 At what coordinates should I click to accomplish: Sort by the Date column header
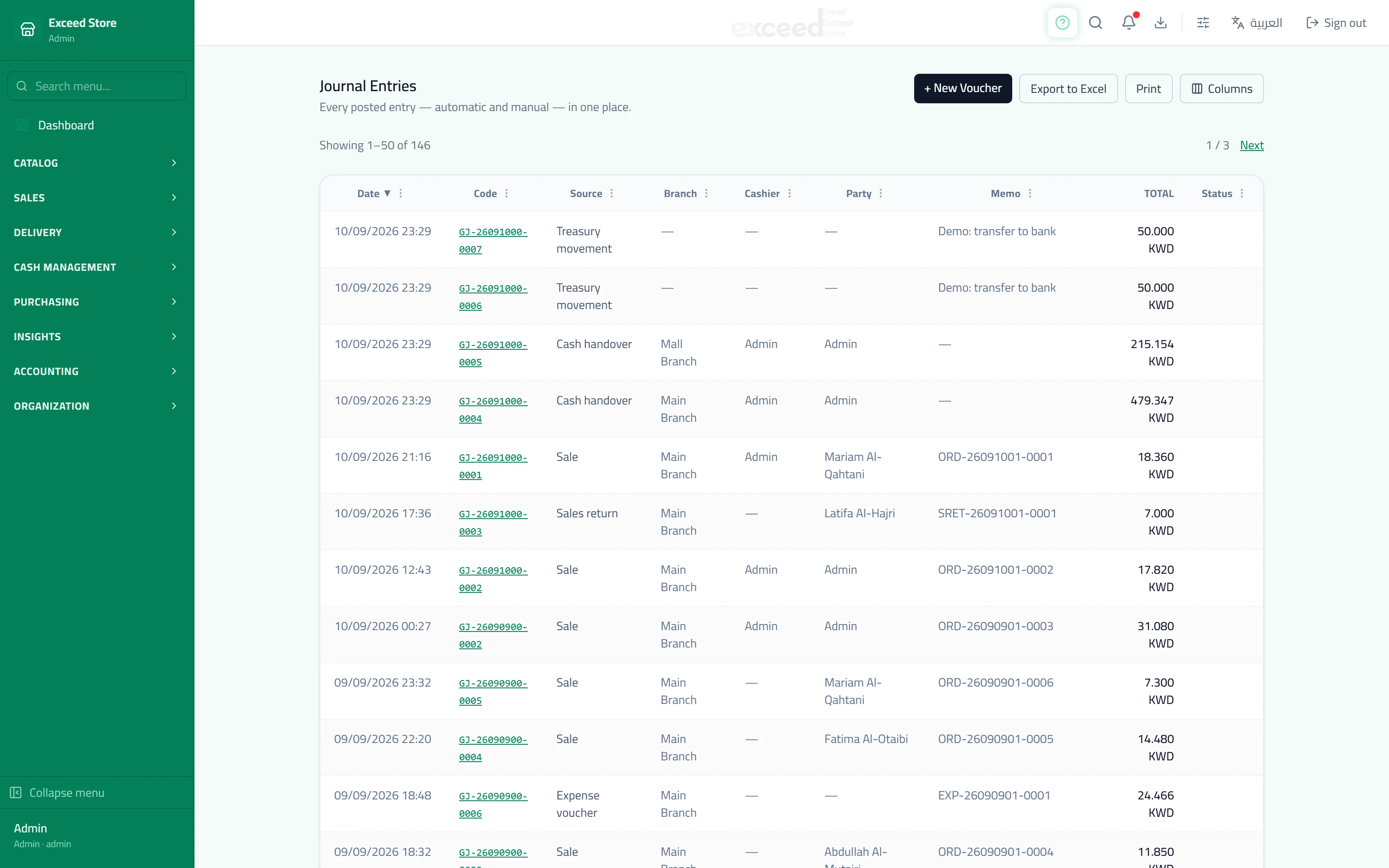coord(374,194)
